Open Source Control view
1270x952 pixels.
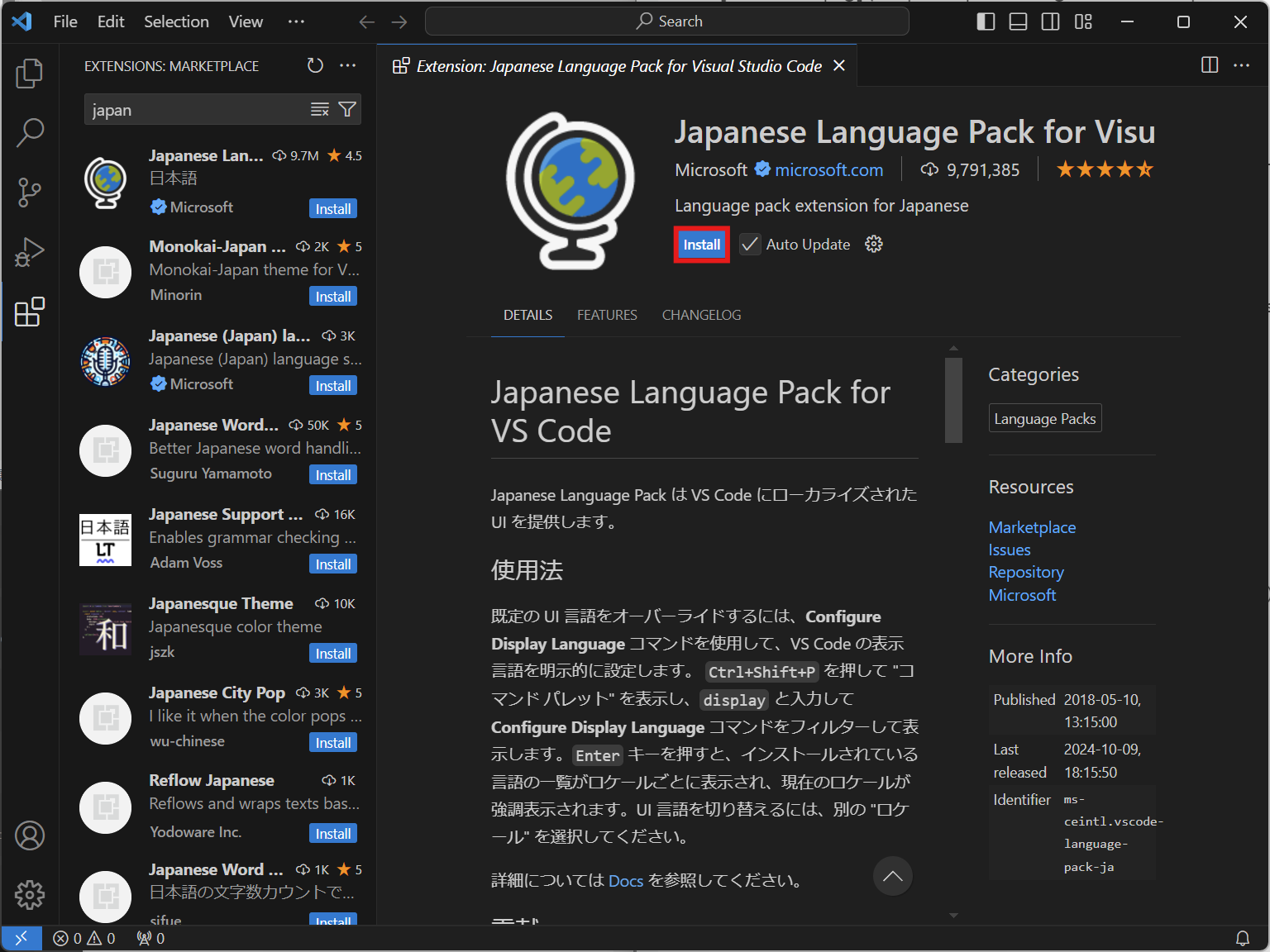pyautogui.click(x=30, y=192)
